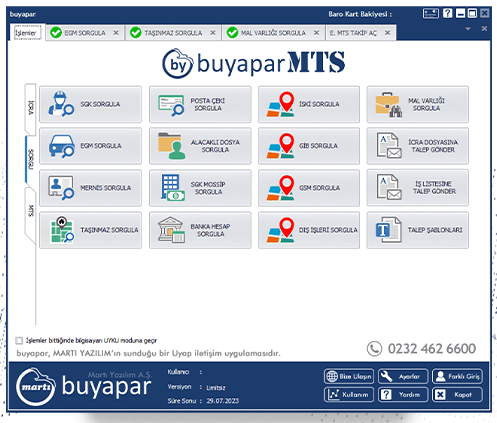
Task: Open İCRA DOSYASINA TALEP GÖNDER tile
Action: click(x=418, y=146)
